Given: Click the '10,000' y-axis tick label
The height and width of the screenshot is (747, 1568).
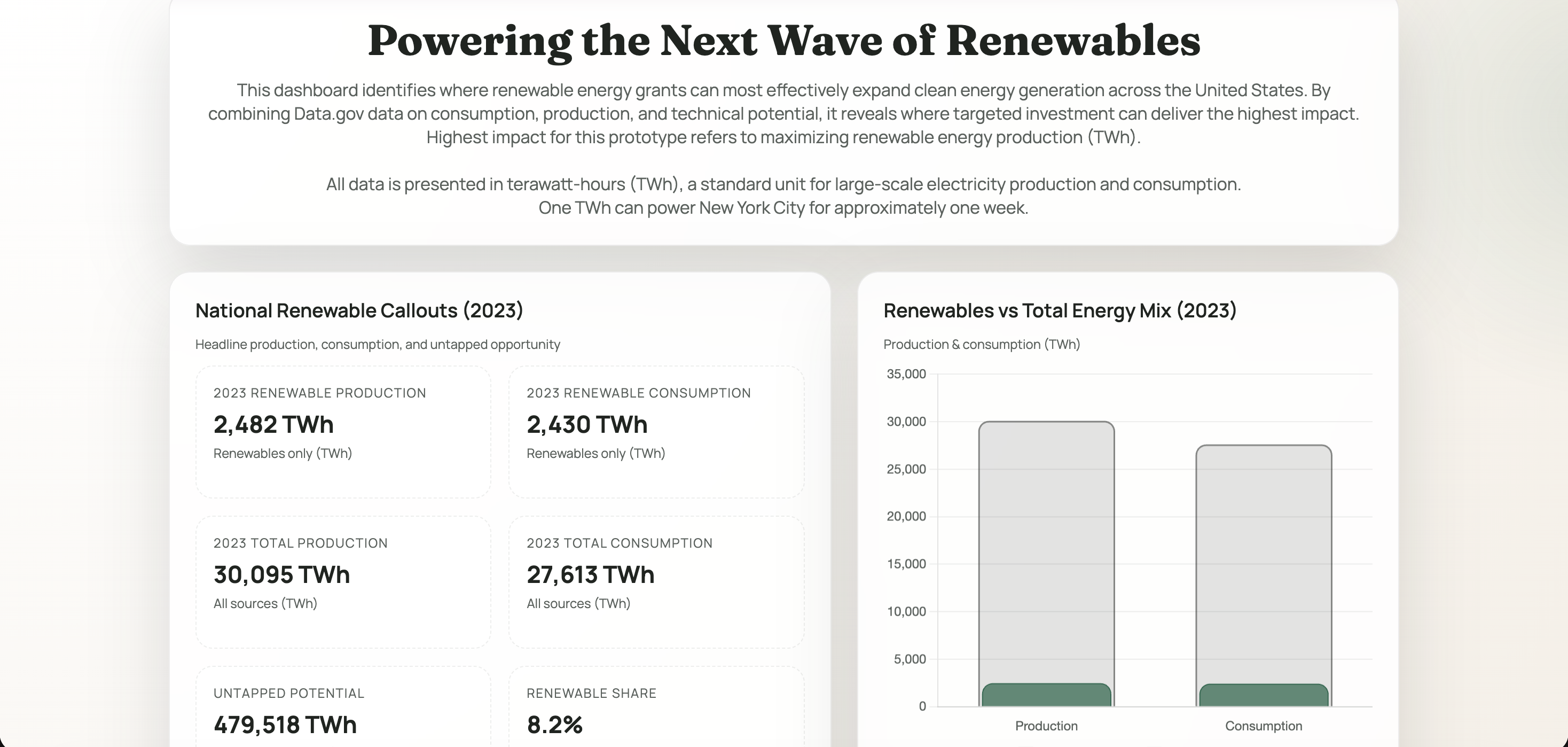Looking at the screenshot, I should click(x=906, y=611).
